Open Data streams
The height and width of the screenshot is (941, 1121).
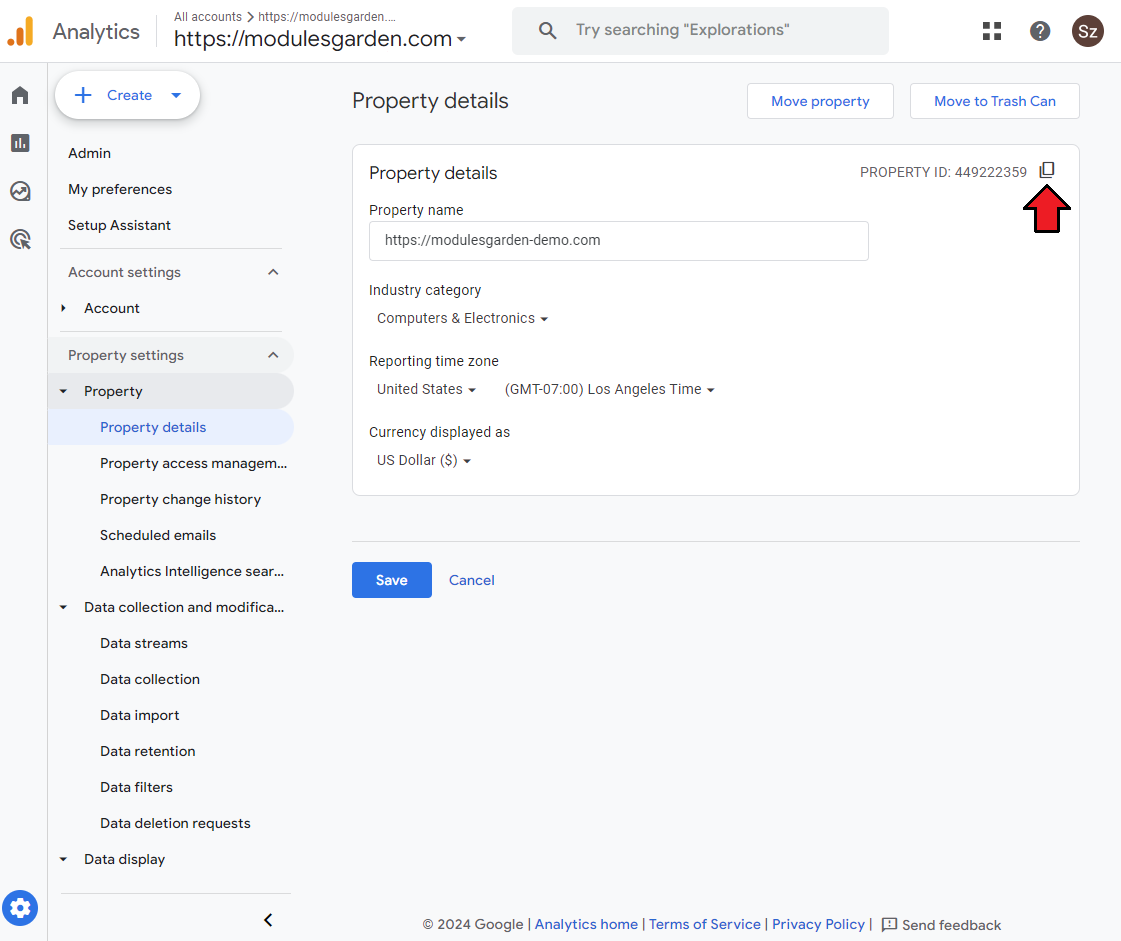[144, 643]
